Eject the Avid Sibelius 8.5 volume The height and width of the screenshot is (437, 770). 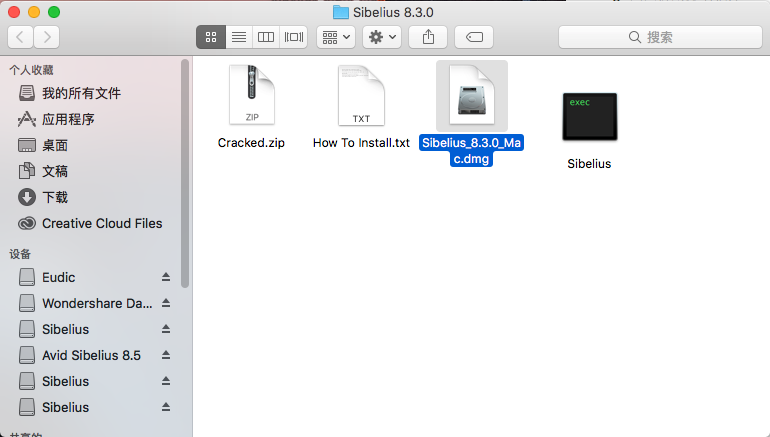click(x=166, y=355)
